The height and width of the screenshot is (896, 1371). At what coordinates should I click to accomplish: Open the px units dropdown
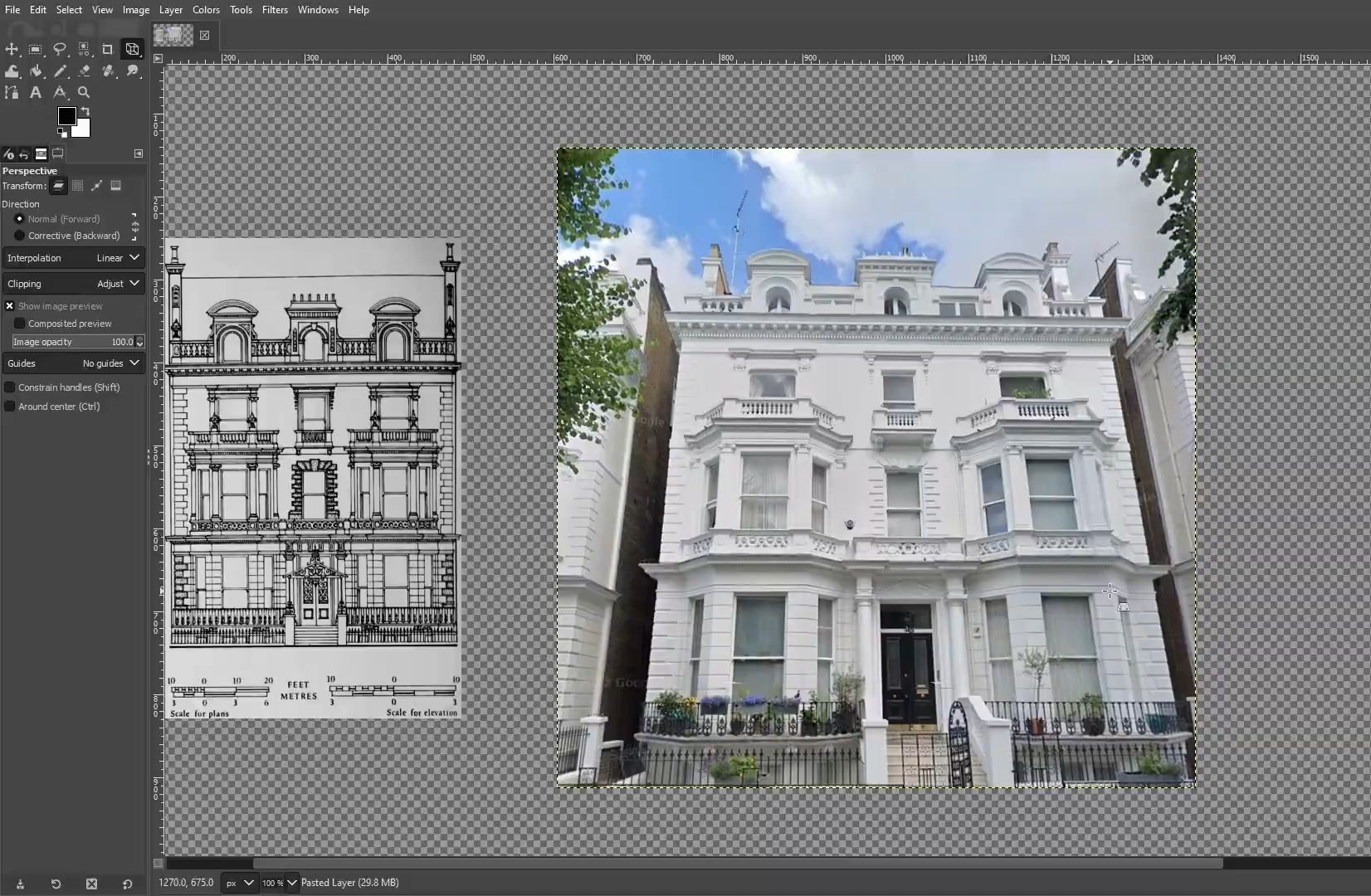point(239,884)
